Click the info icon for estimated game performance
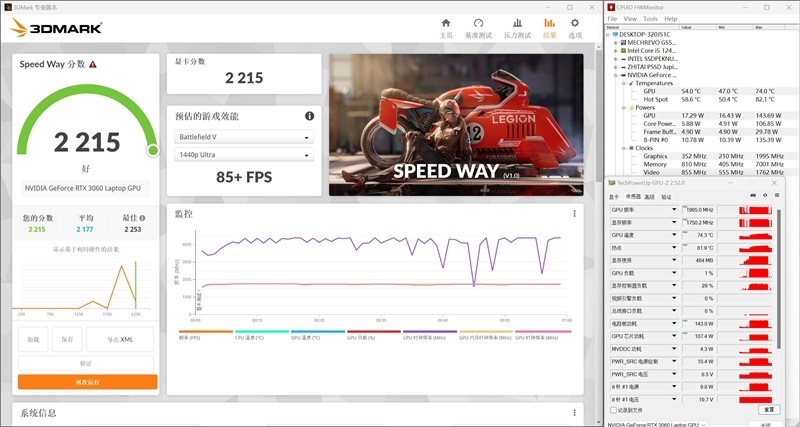The width and height of the screenshot is (800, 427). tap(309, 116)
